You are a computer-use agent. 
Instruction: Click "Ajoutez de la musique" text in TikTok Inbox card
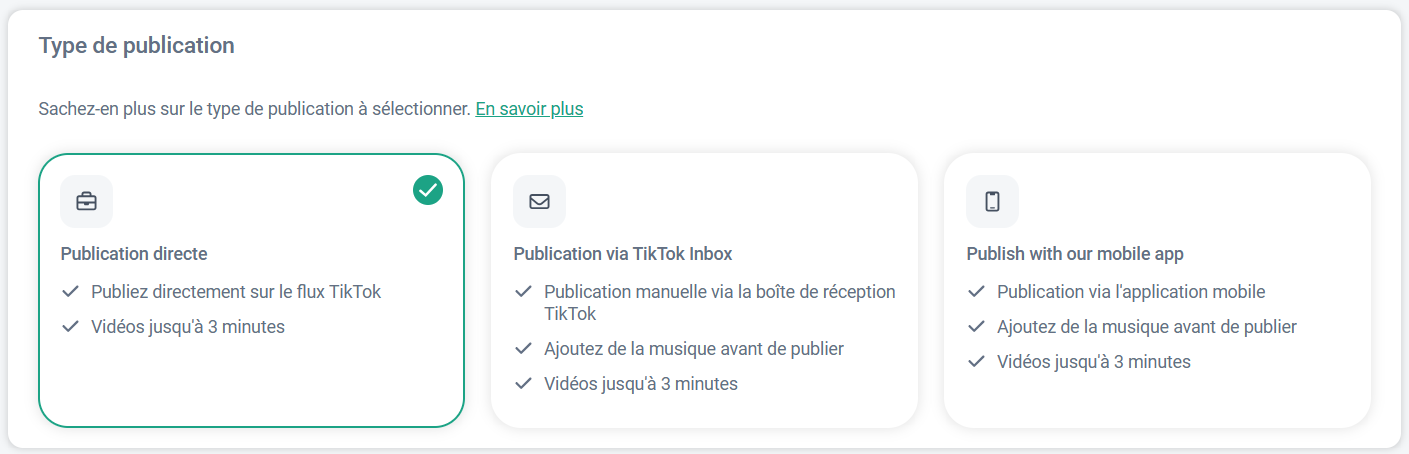[694, 349]
